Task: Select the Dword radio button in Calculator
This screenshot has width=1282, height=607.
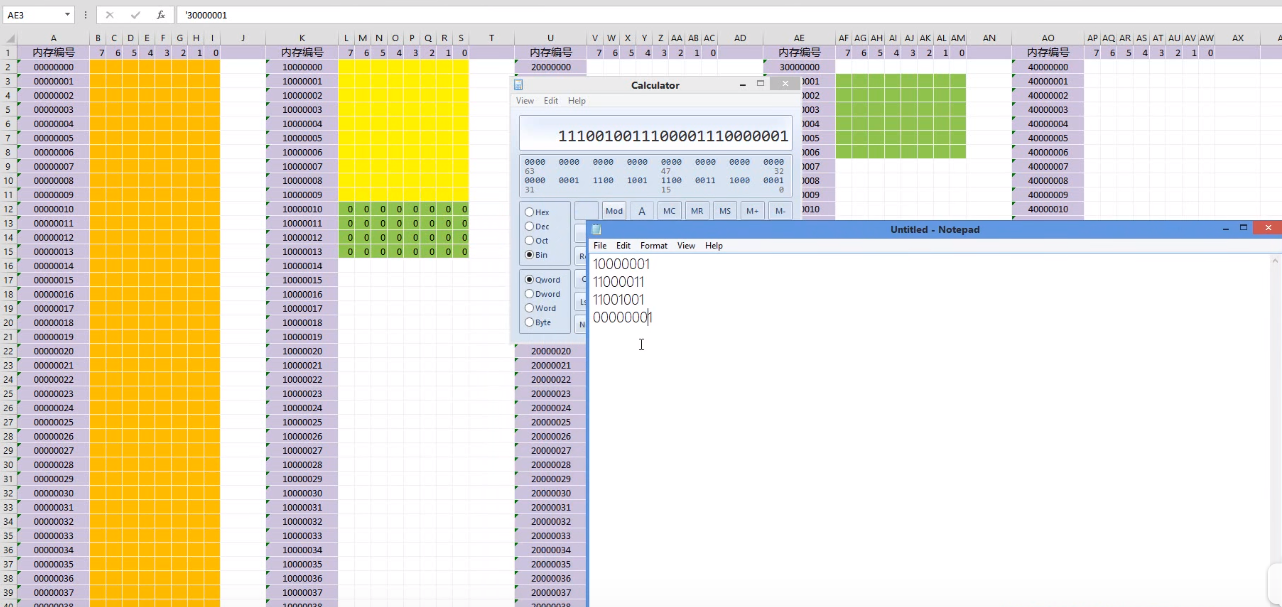Action: coord(529,293)
